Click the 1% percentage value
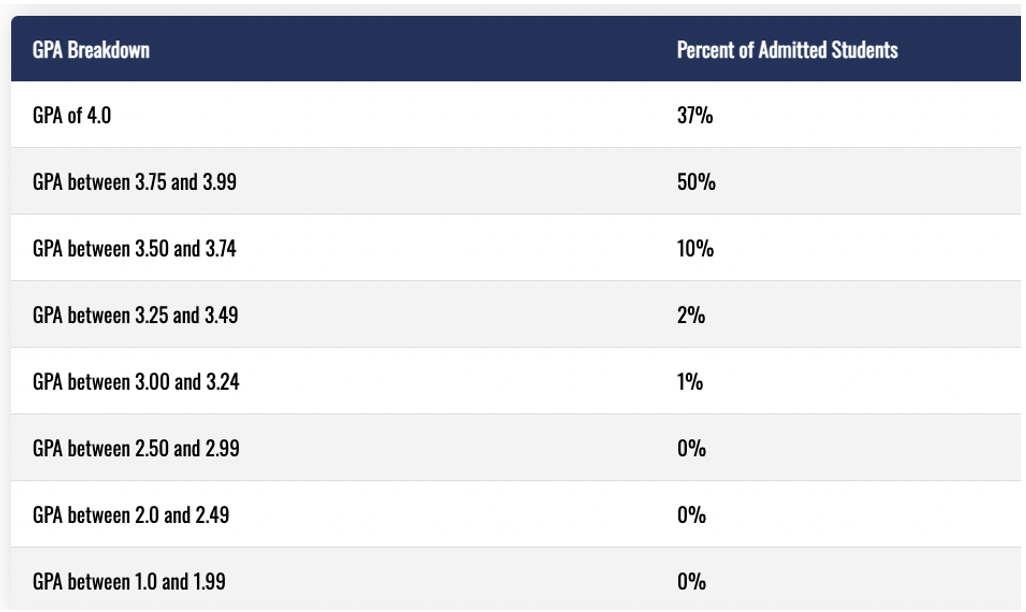This screenshot has width=1026, height=612. (690, 382)
